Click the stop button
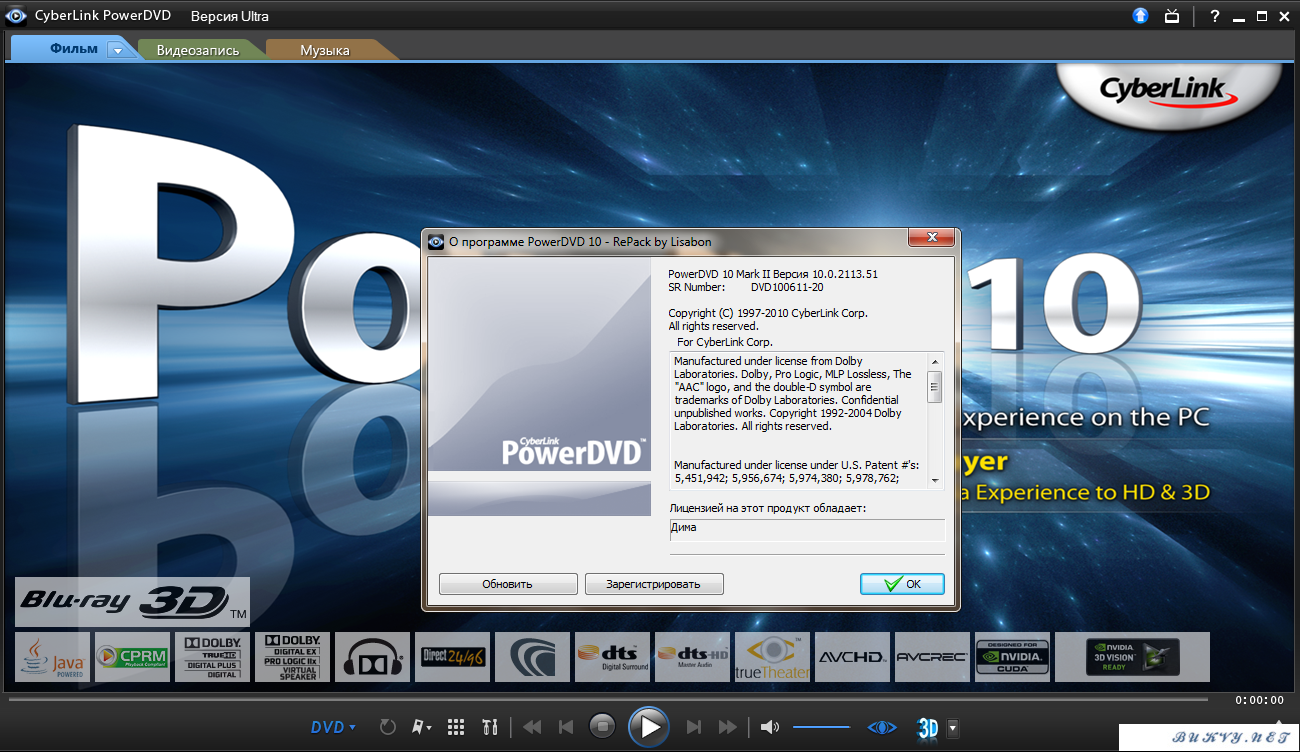The height and width of the screenshot is (752, 1300). tap(602, 726)
